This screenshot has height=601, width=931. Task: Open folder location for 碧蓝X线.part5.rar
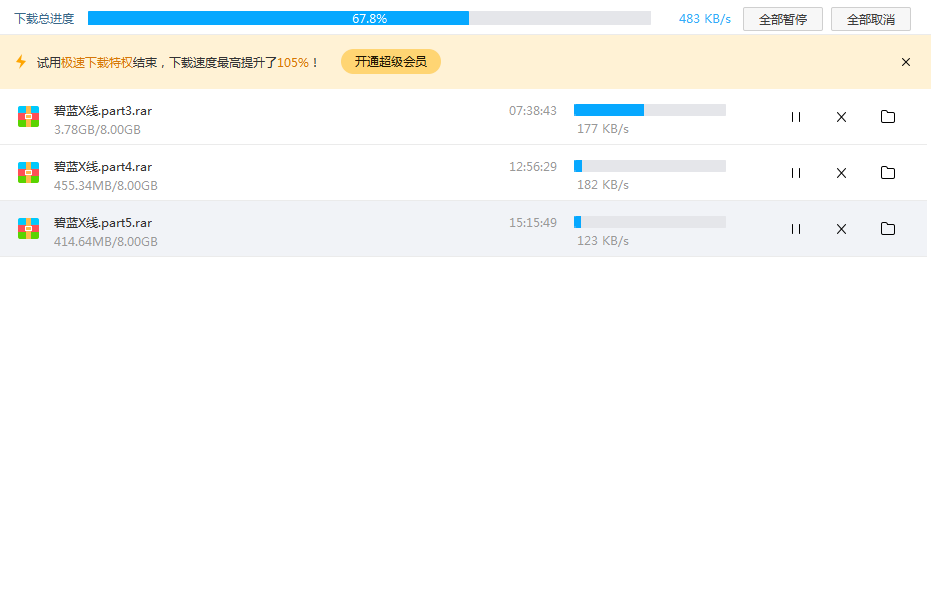pos(887,229)
